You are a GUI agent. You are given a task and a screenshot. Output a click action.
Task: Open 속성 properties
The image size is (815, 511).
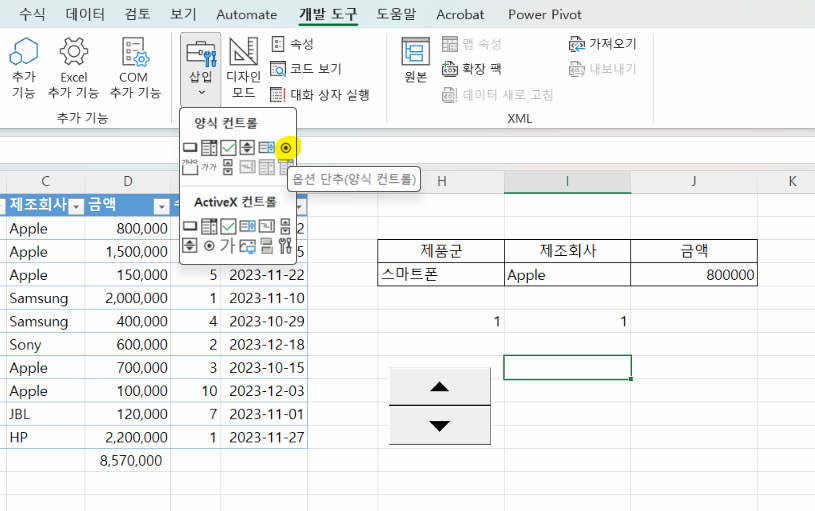coord(293,44)
